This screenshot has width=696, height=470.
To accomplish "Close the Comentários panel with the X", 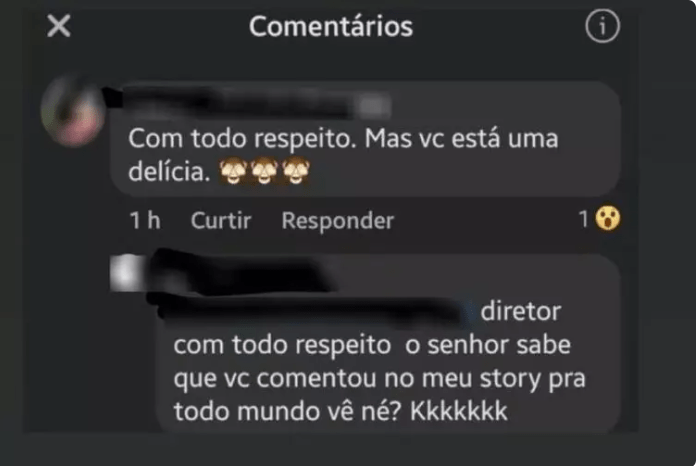I will coord(59,26).
